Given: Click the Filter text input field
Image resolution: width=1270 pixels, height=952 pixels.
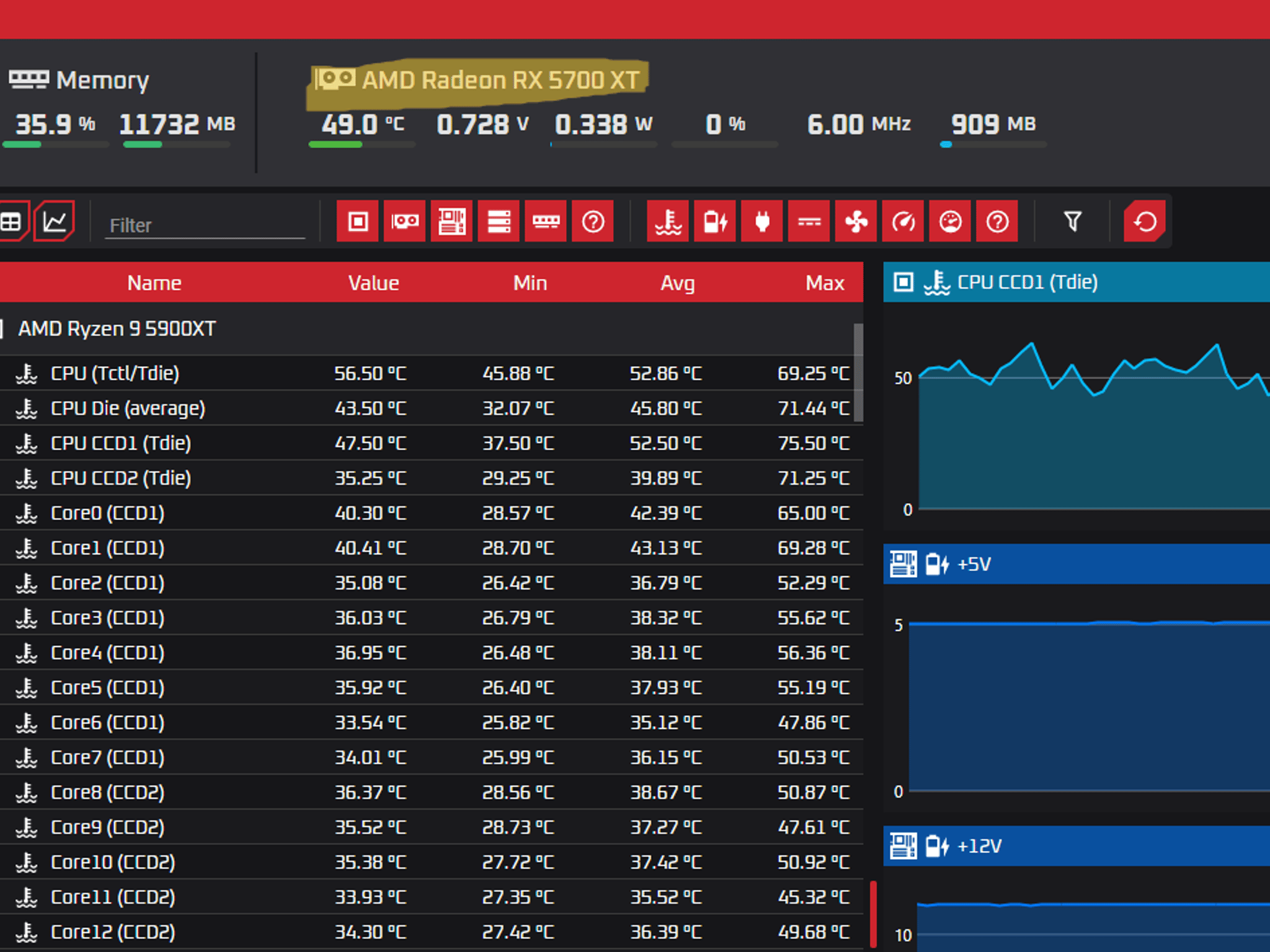Looking at the screenshot, I should [205, 225].
